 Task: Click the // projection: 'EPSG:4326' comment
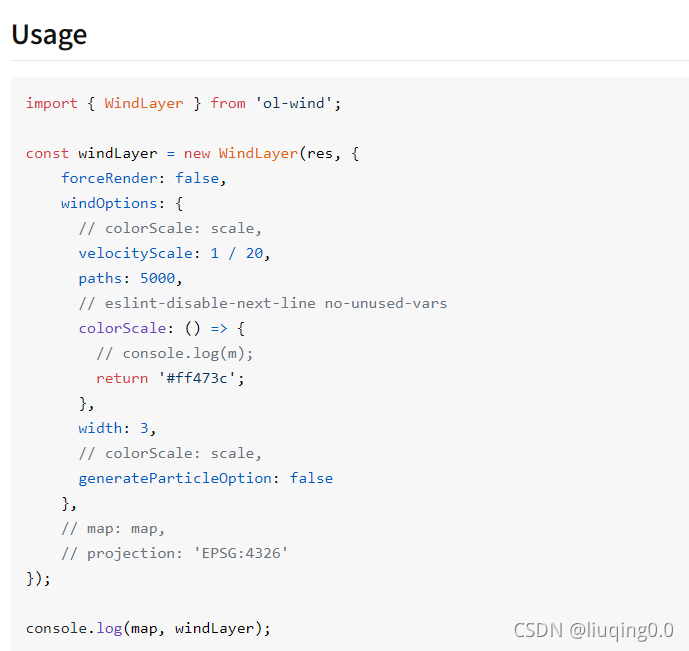tap(174, 553)
